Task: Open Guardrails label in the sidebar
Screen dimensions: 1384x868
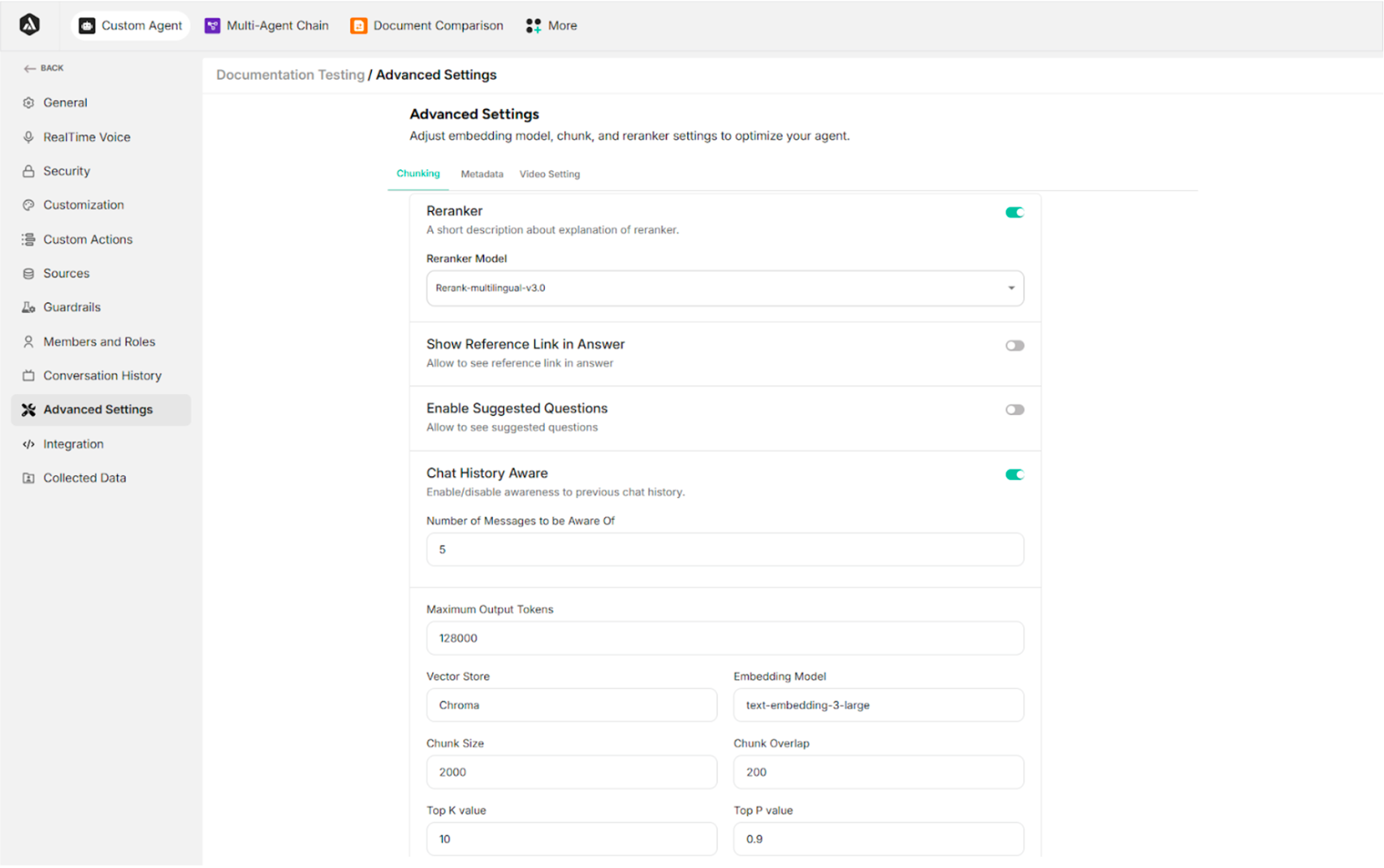Action: coord(72,307)
